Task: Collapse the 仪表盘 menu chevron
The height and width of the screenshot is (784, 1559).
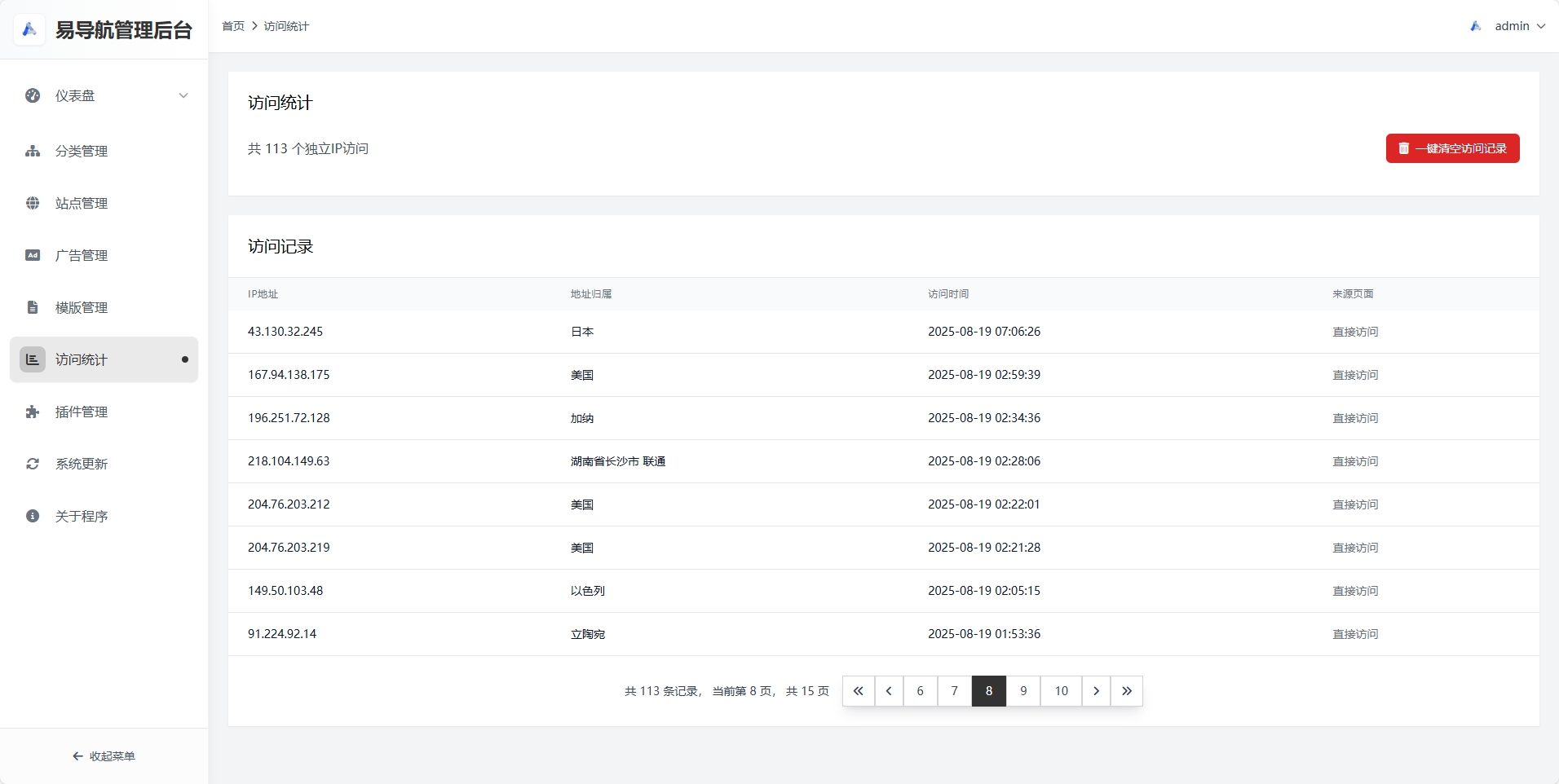Action: 183,95
